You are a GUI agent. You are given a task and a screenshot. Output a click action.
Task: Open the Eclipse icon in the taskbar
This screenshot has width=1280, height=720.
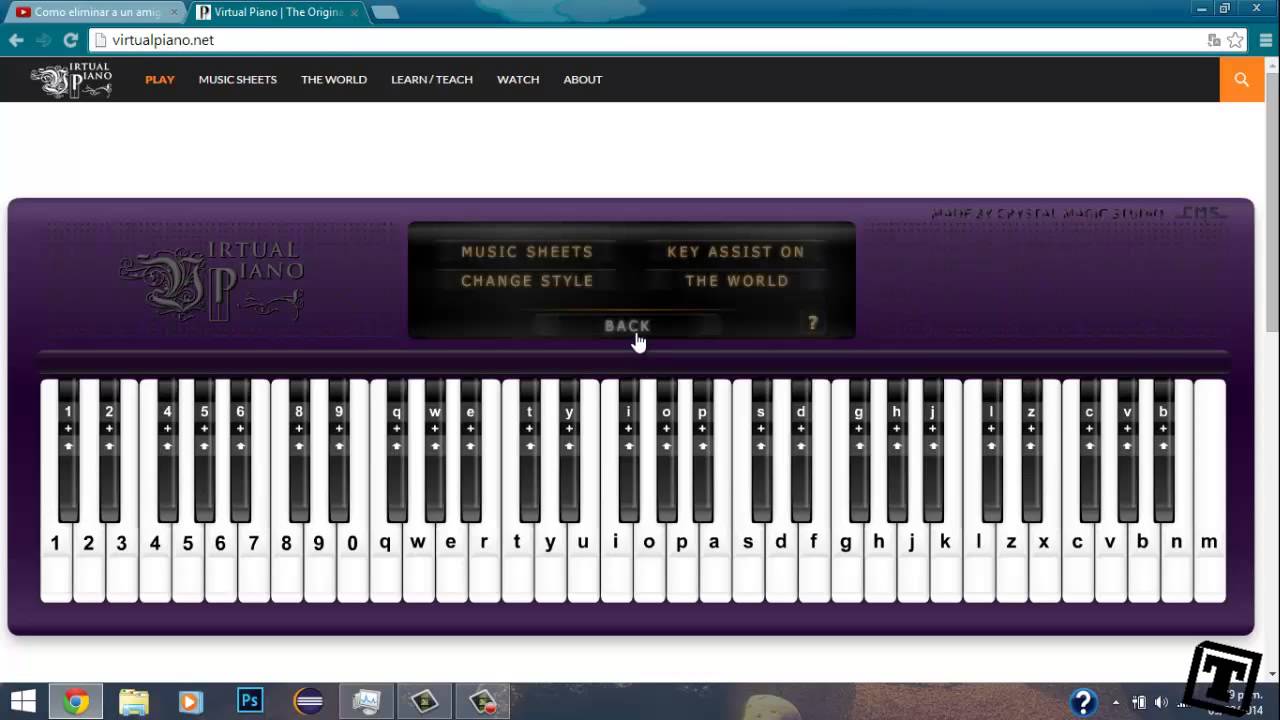[x=308, y=701]
